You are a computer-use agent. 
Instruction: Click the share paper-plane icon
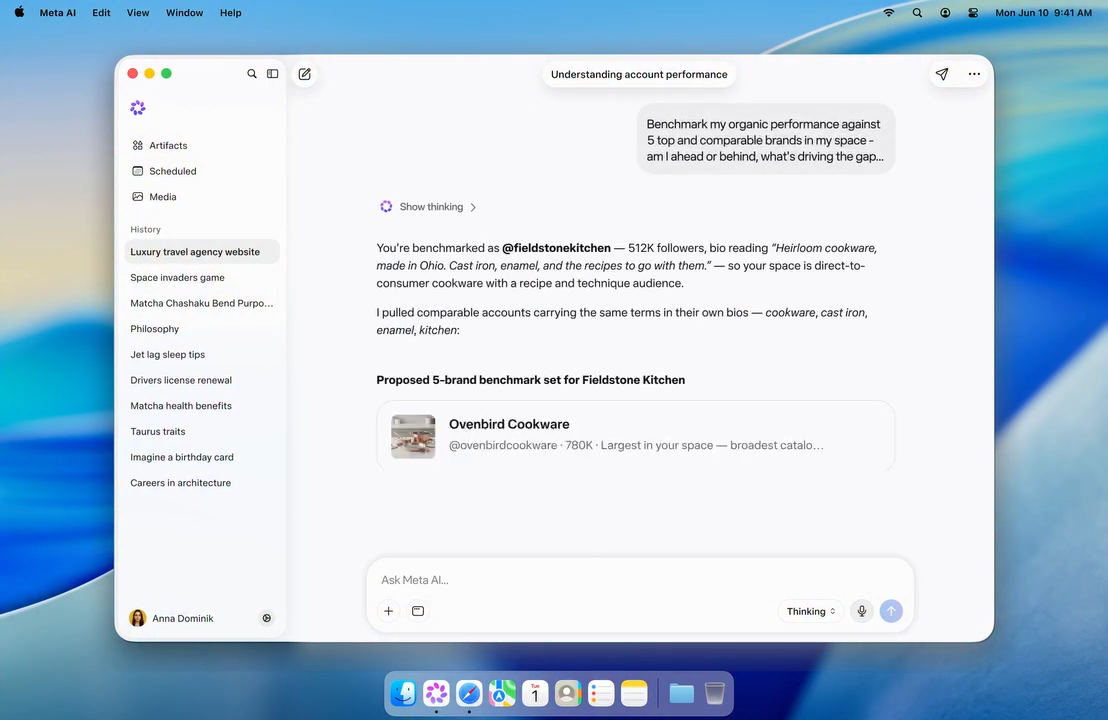(942, 74)
